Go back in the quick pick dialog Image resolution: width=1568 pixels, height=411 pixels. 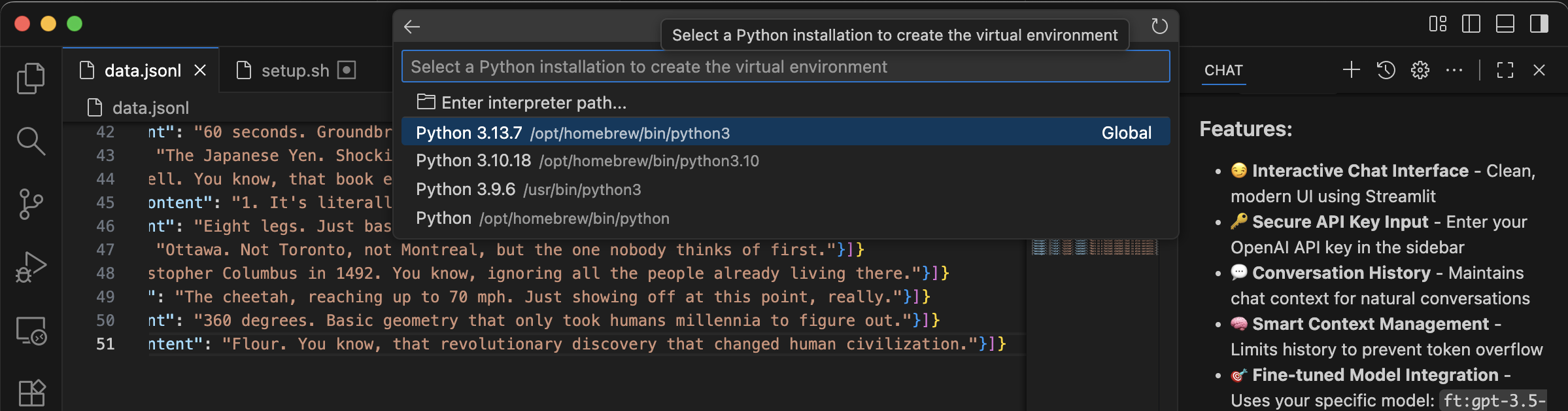(412, 26)
